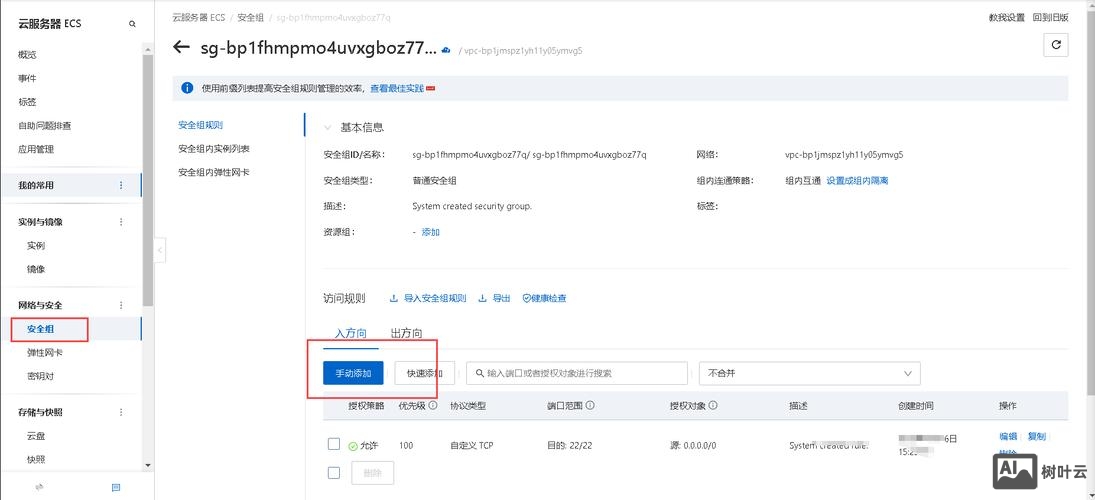1095x500 pixels.
Task: Click the bottom-left link icon in the sidebar footer
Action: (x=40, y=487)
